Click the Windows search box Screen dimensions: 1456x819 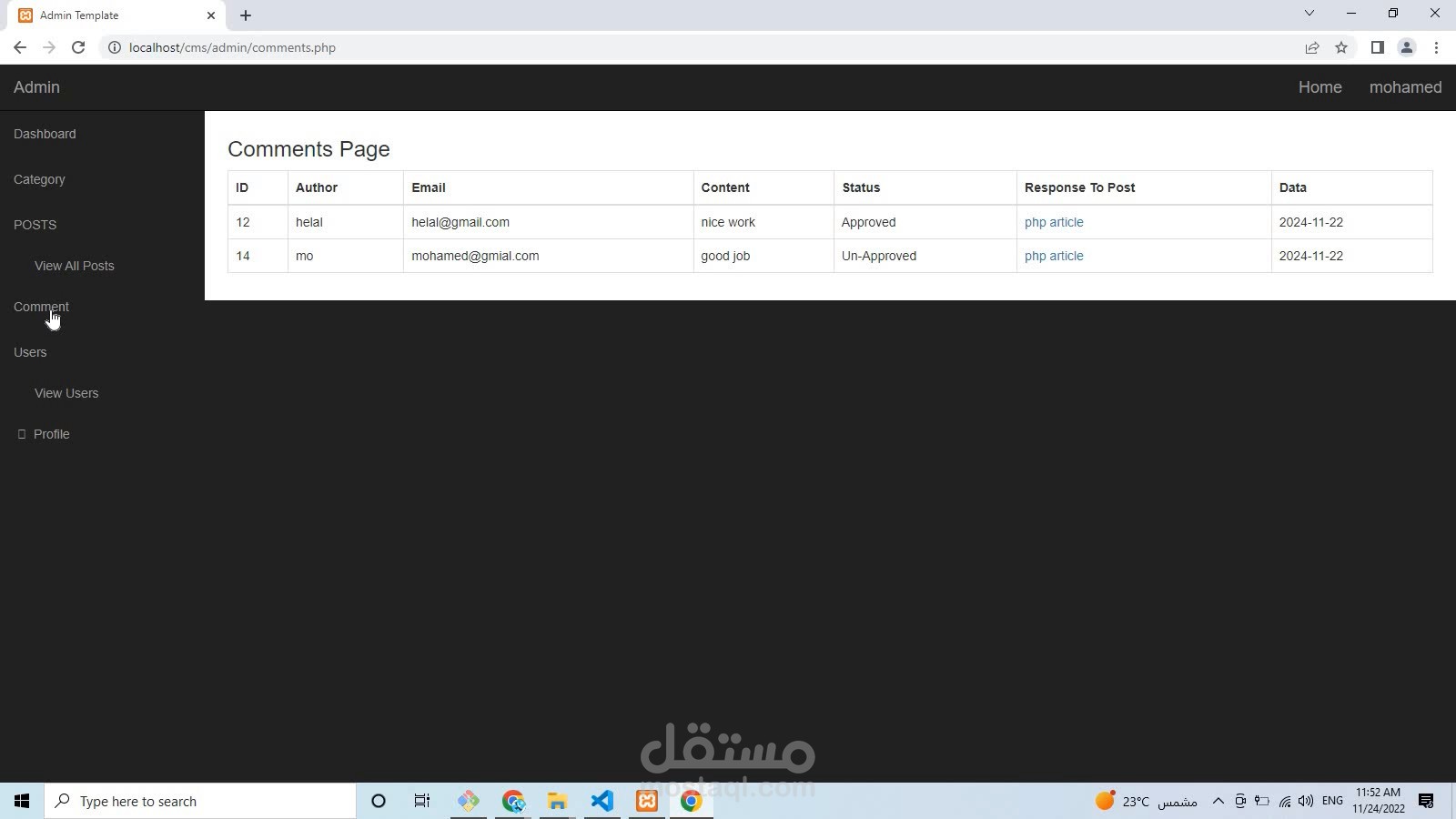[x=200, y=801]
